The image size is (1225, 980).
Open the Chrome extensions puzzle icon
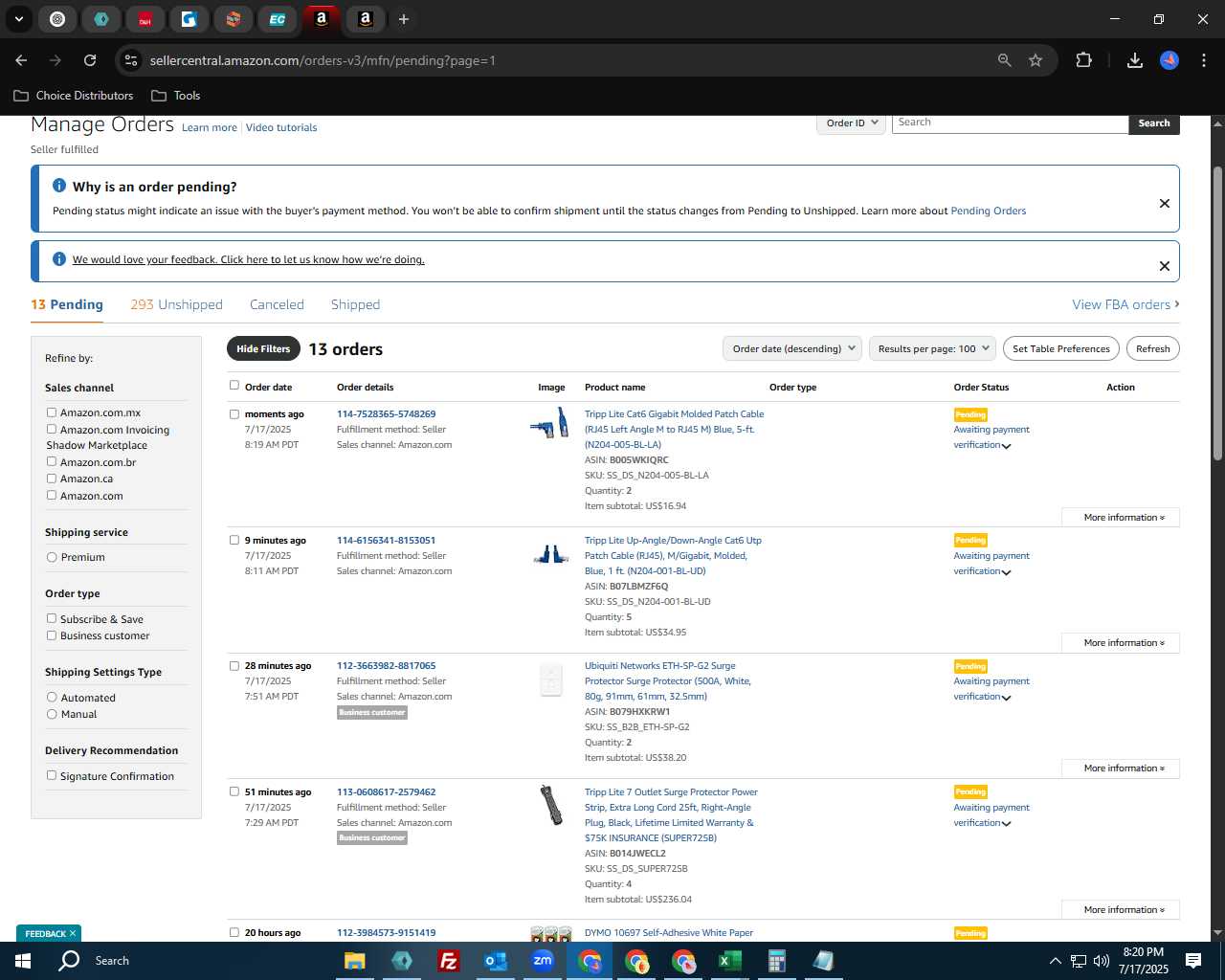1083,60
